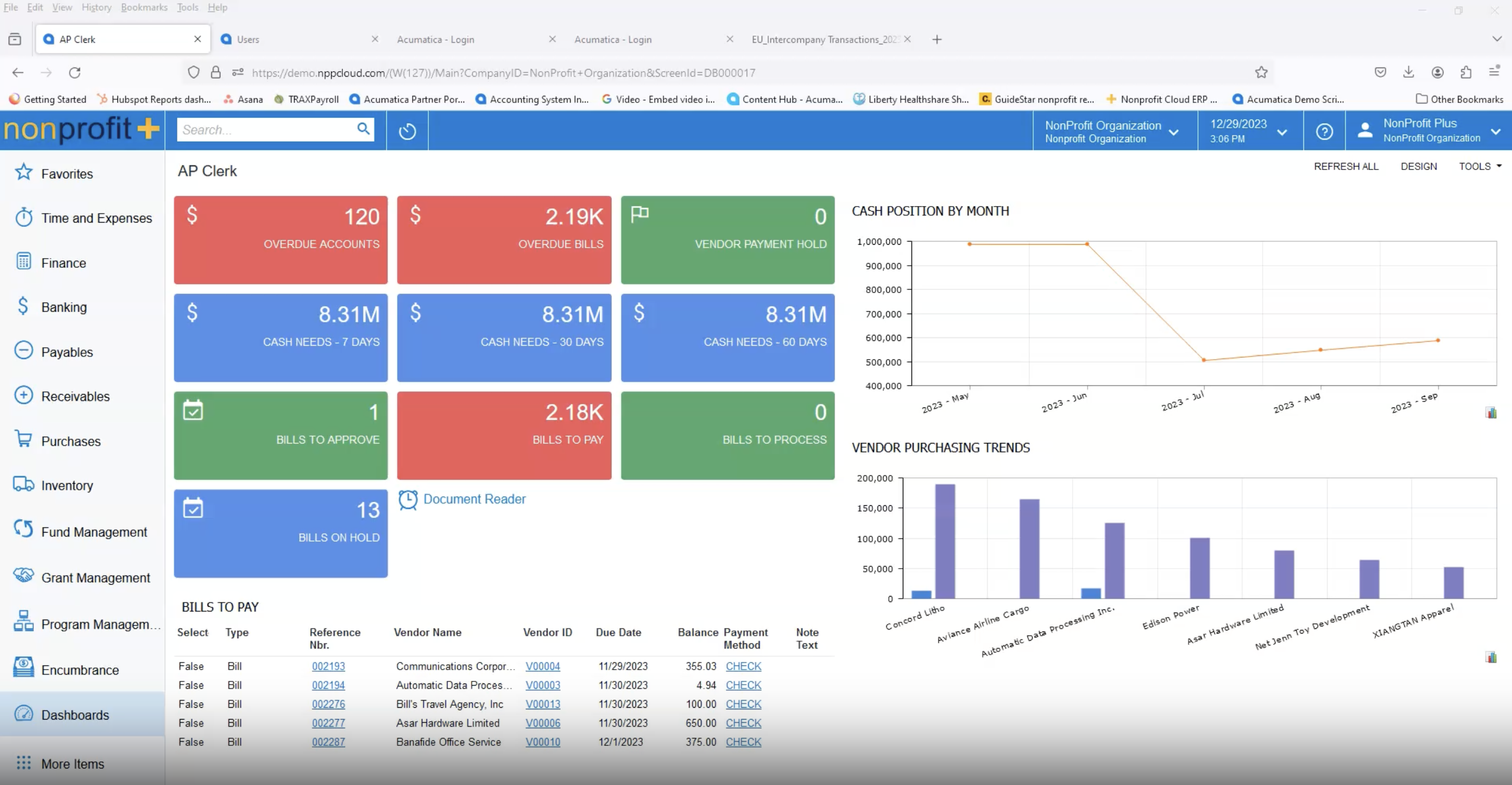
Task: Open the TOOLS dropdown
Action: [1480, 166]
